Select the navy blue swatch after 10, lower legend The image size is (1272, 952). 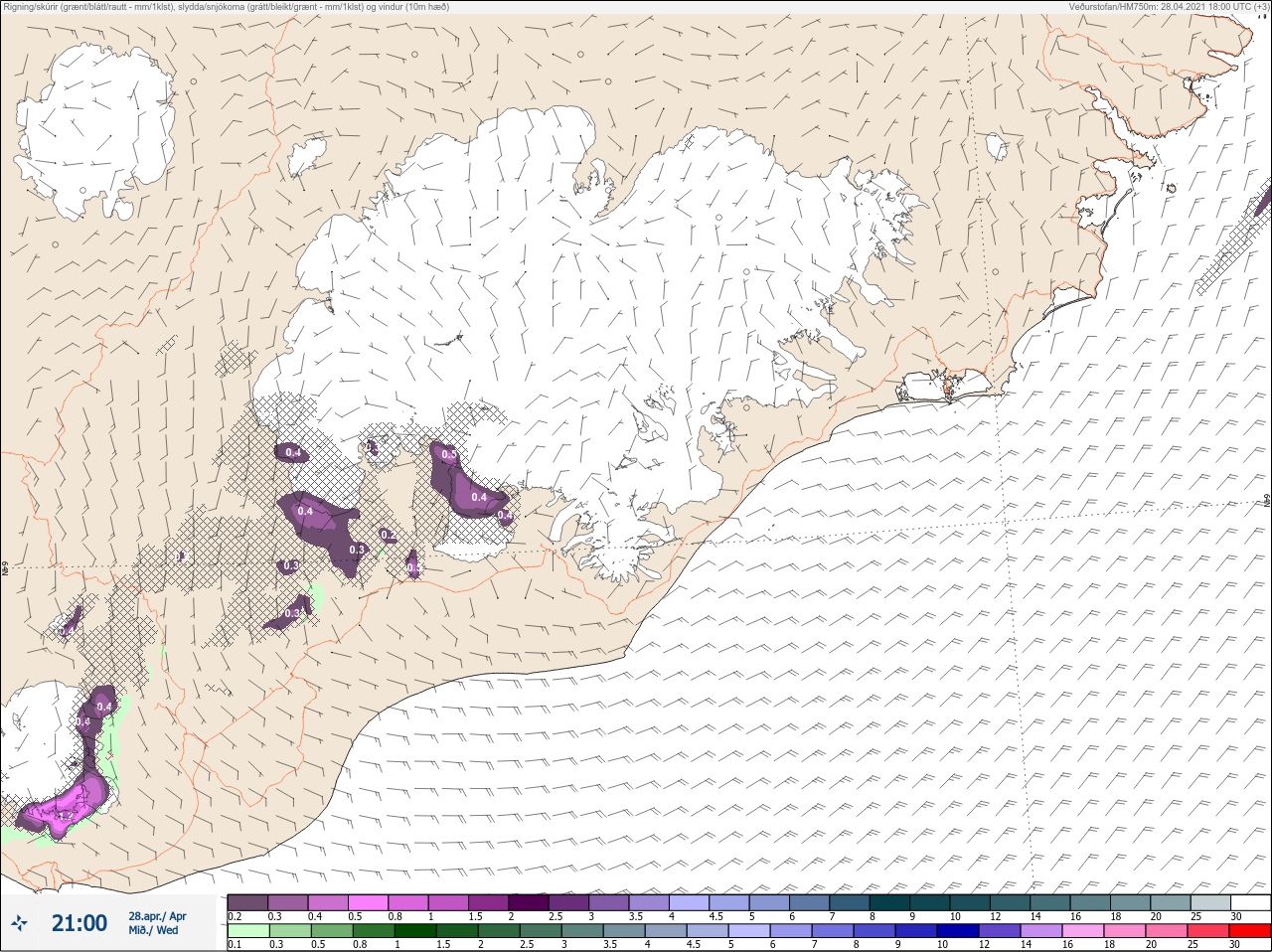[x=958, y=932]
